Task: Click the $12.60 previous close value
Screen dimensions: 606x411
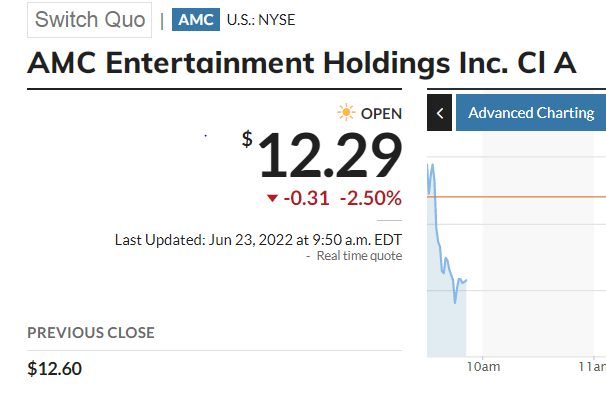Action: [54, 369]
